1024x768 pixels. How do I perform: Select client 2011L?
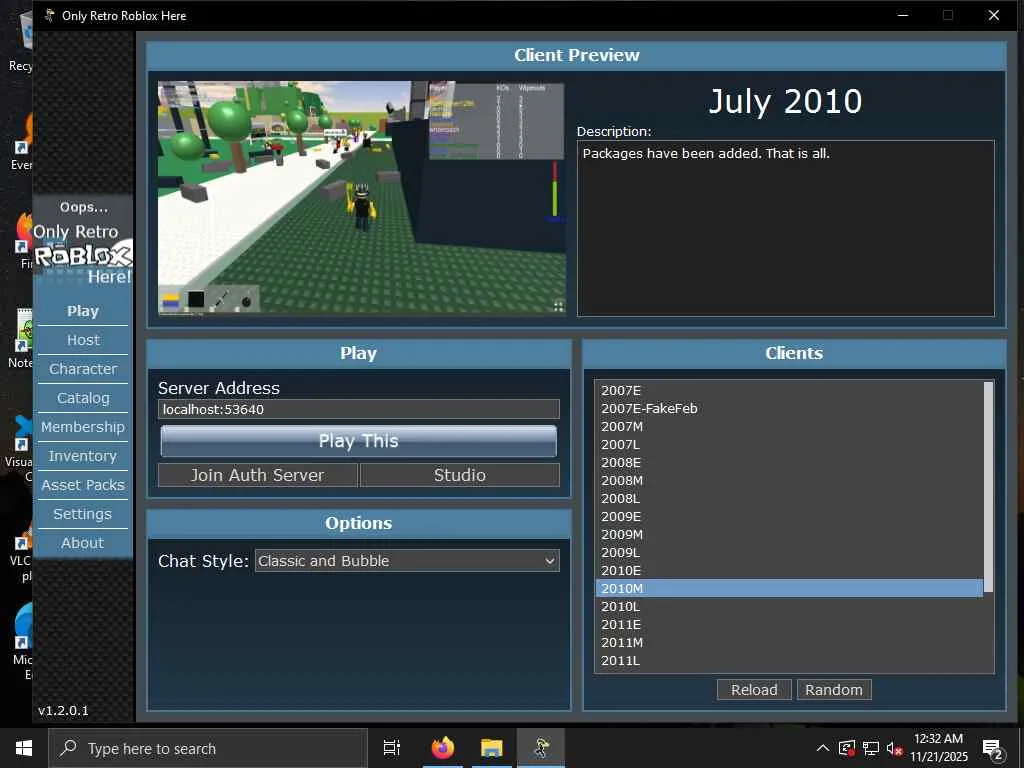coord(789,661)
